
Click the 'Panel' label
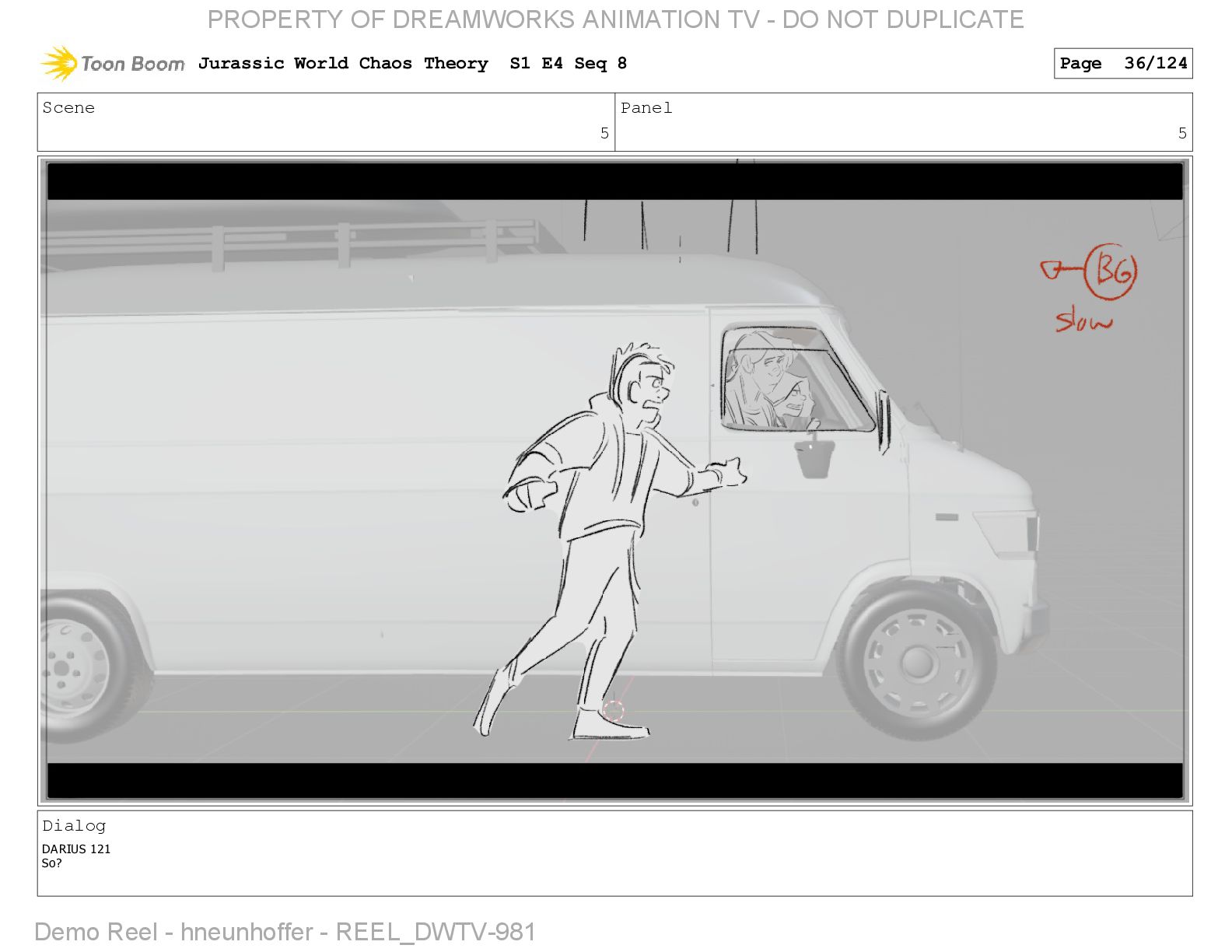coord(646,108)
